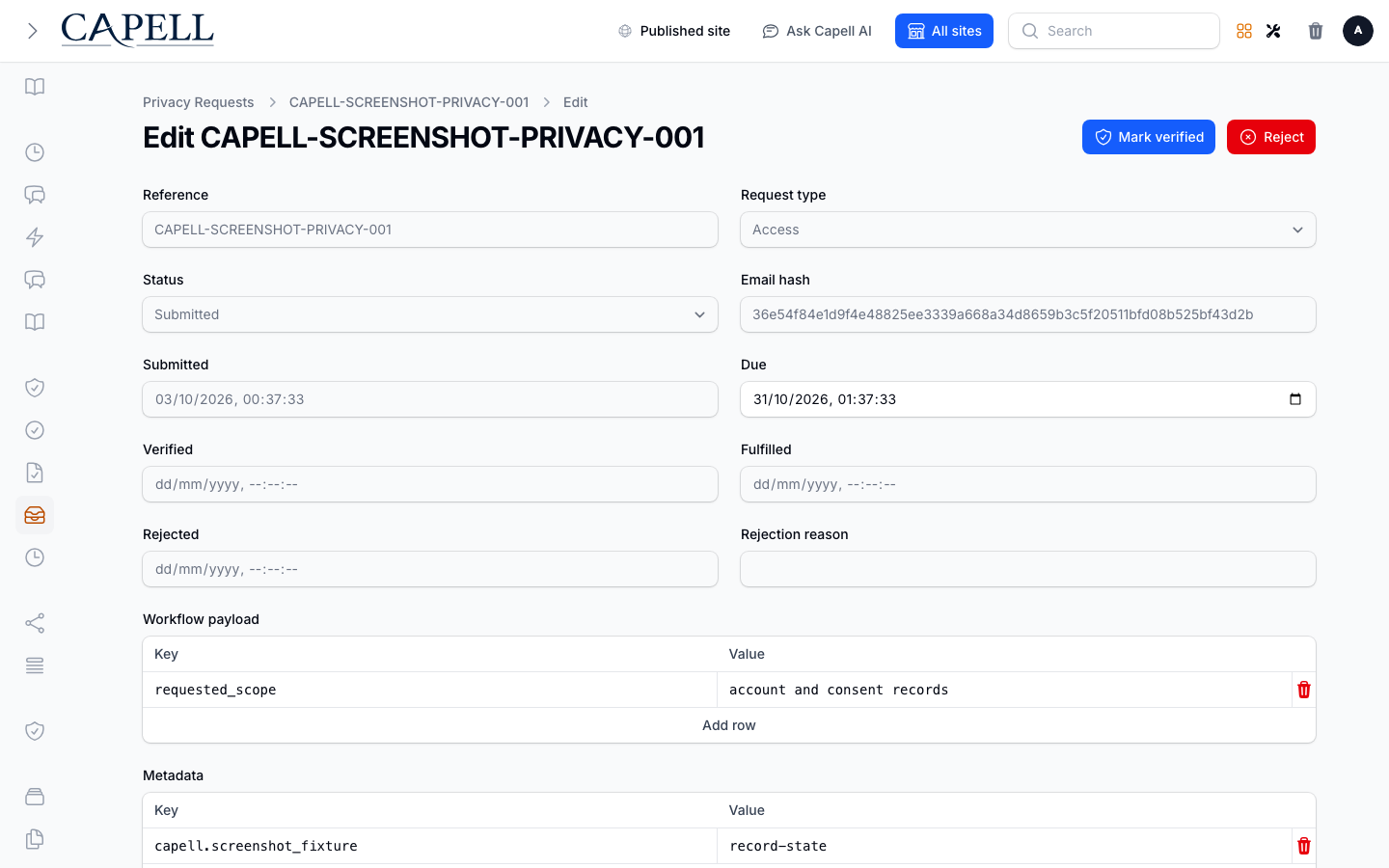Focus the top bar Search field

pyautogui.click(x=1114, y=31)
